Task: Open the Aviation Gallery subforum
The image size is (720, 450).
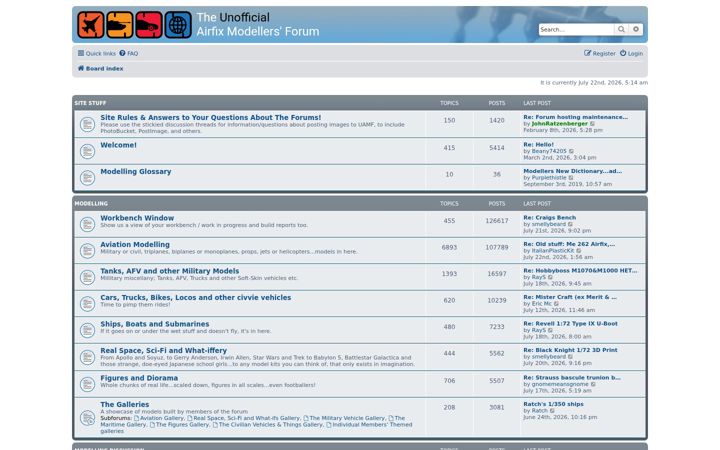Action: coord(159,418)
